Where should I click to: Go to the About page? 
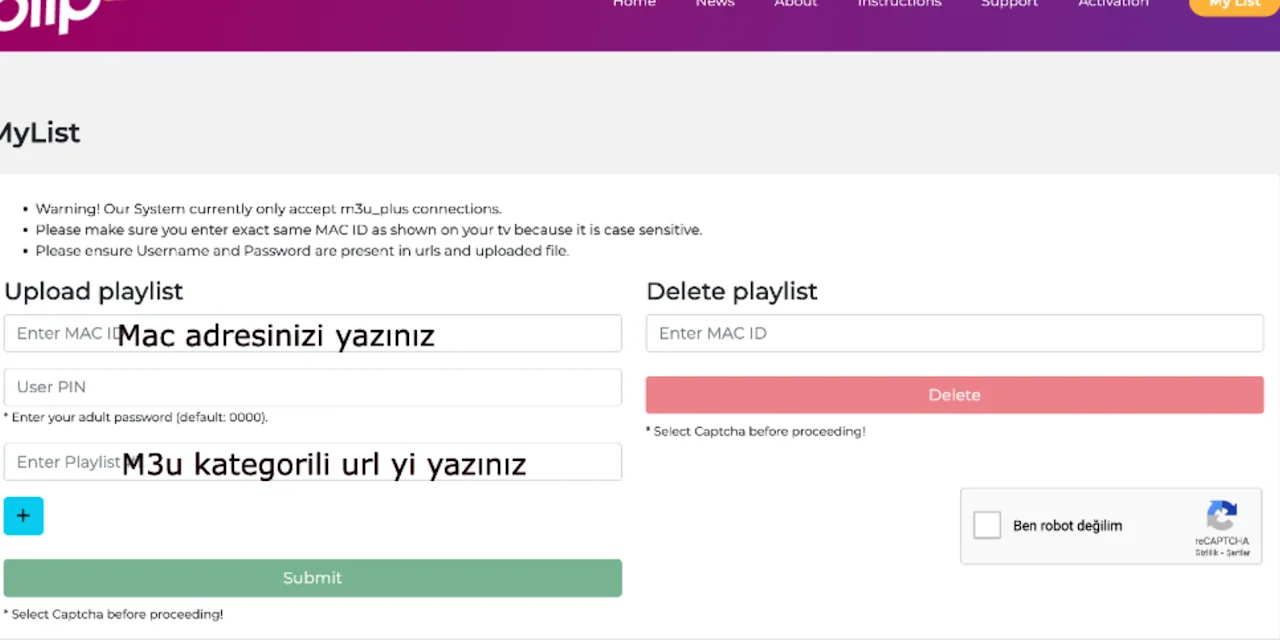[x=796, y=4]
